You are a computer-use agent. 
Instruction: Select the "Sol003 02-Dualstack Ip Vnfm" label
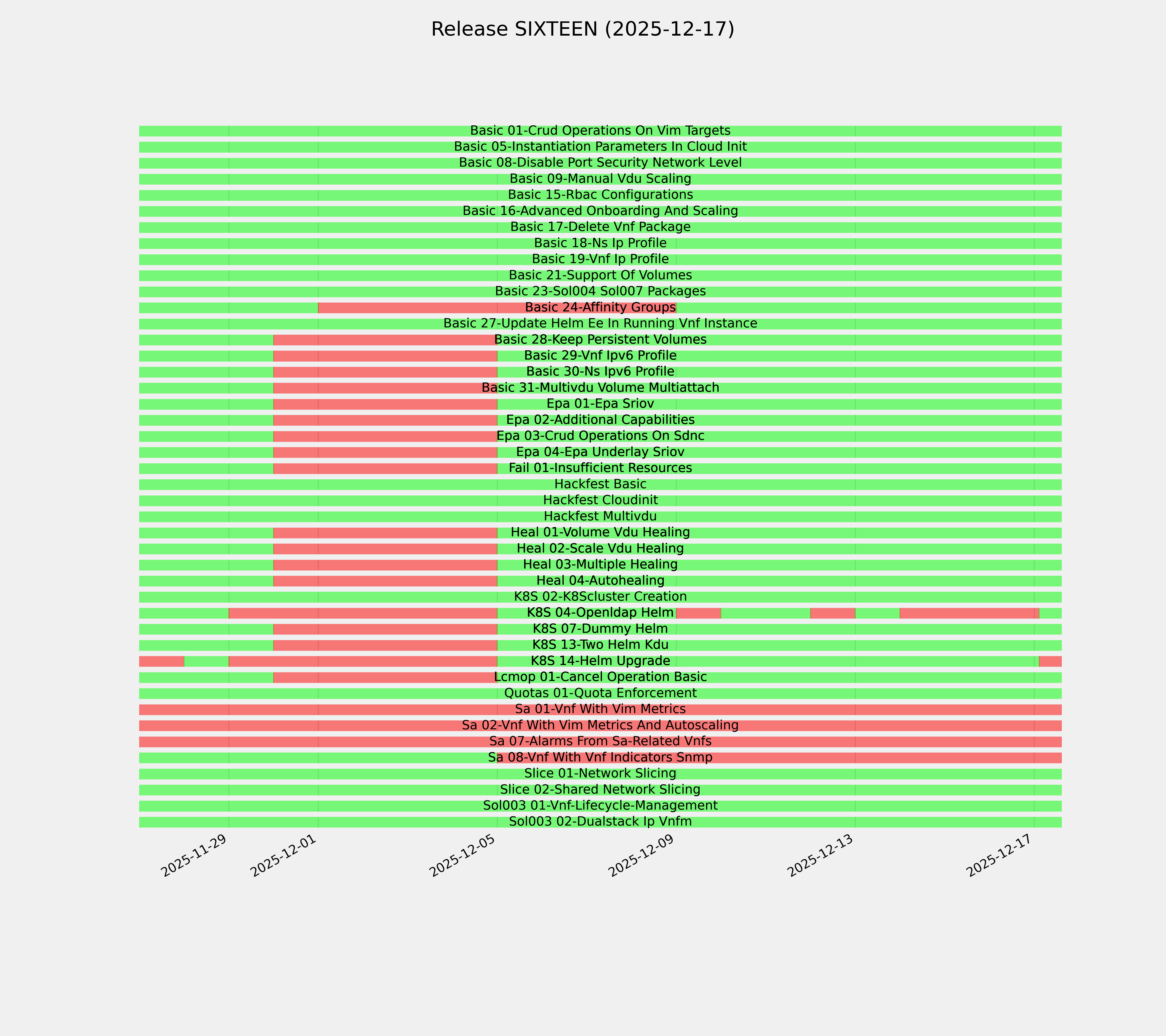[x=600, y=822]
